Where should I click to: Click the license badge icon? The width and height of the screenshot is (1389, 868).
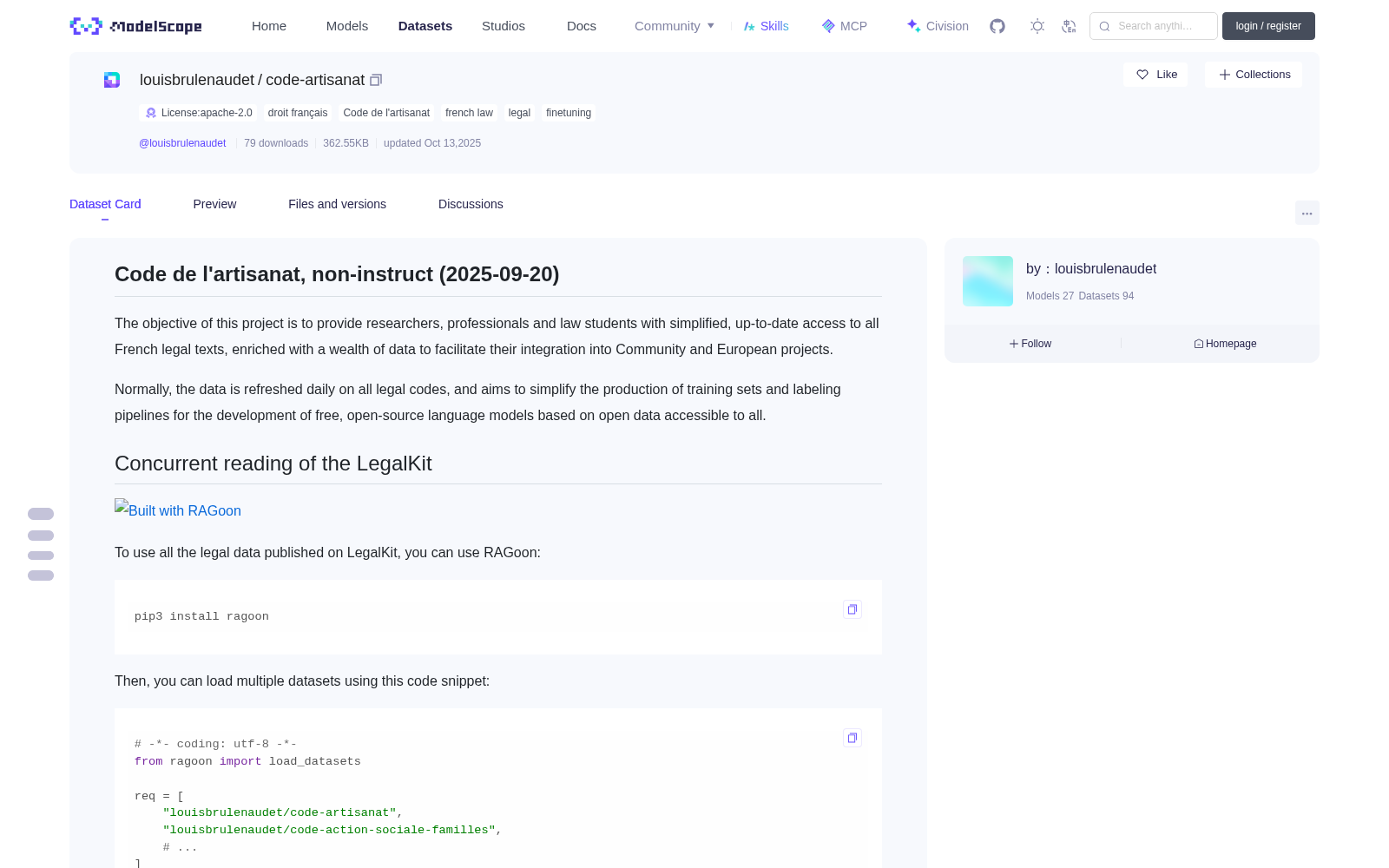tap(151, 113)
